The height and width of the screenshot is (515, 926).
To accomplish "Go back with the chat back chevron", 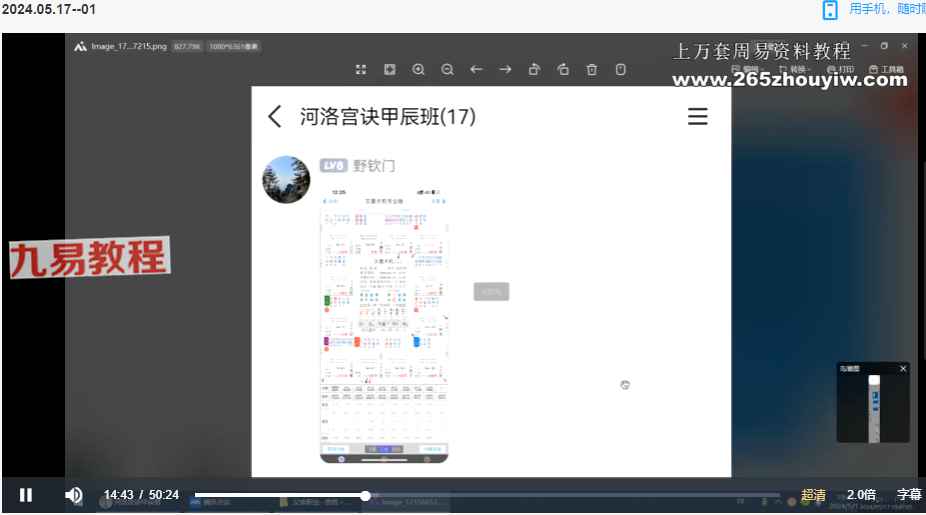I will coord(275,116).
